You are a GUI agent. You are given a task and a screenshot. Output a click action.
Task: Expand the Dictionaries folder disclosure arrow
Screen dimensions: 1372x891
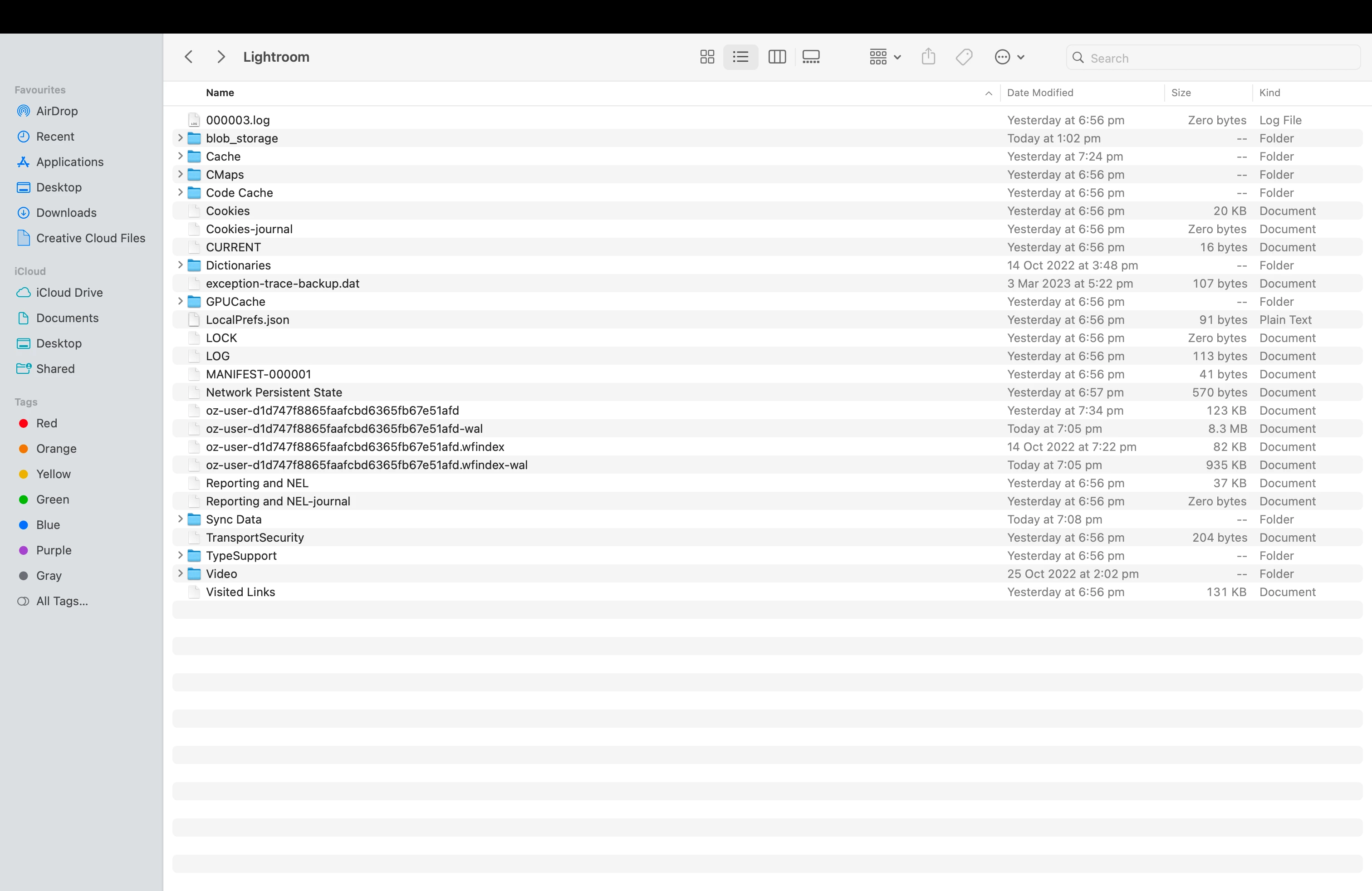point(180,264)
